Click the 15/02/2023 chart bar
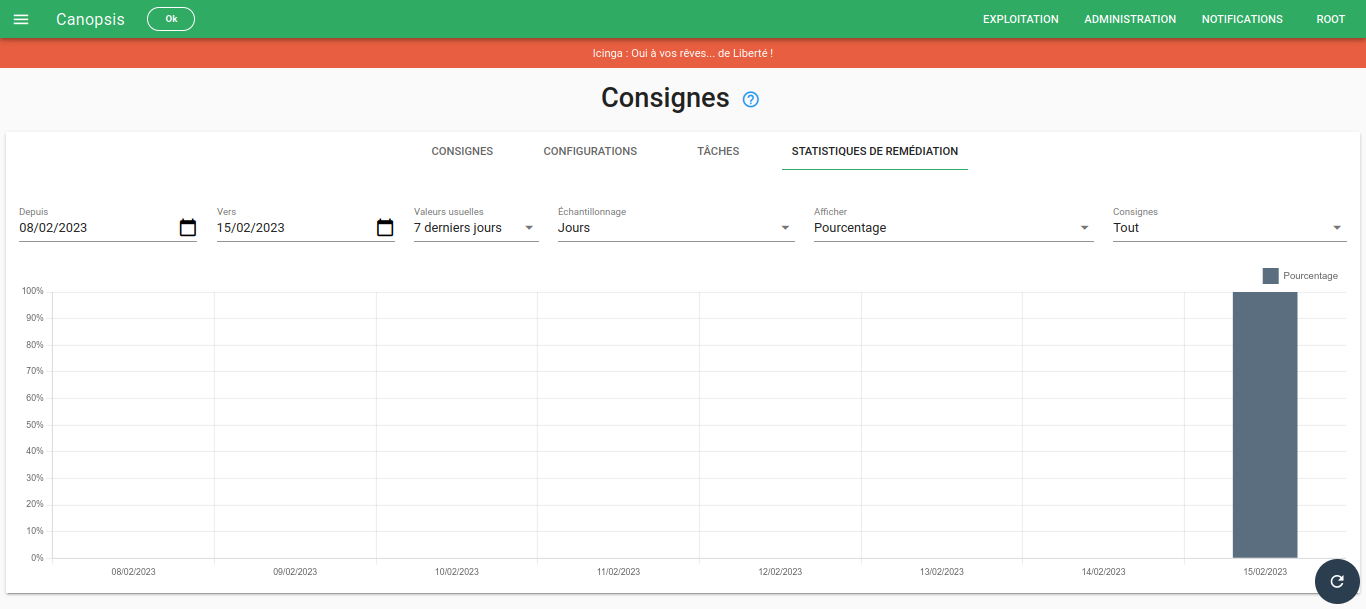 coord(1265,425)
